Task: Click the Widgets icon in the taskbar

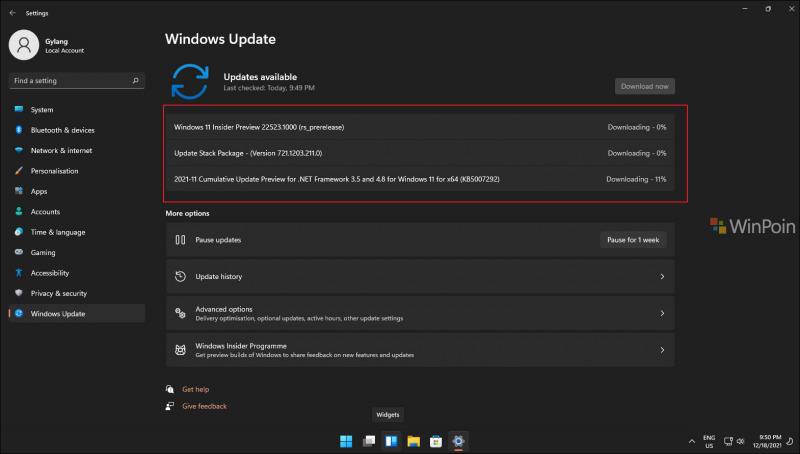Action: [x=391, y=441]
